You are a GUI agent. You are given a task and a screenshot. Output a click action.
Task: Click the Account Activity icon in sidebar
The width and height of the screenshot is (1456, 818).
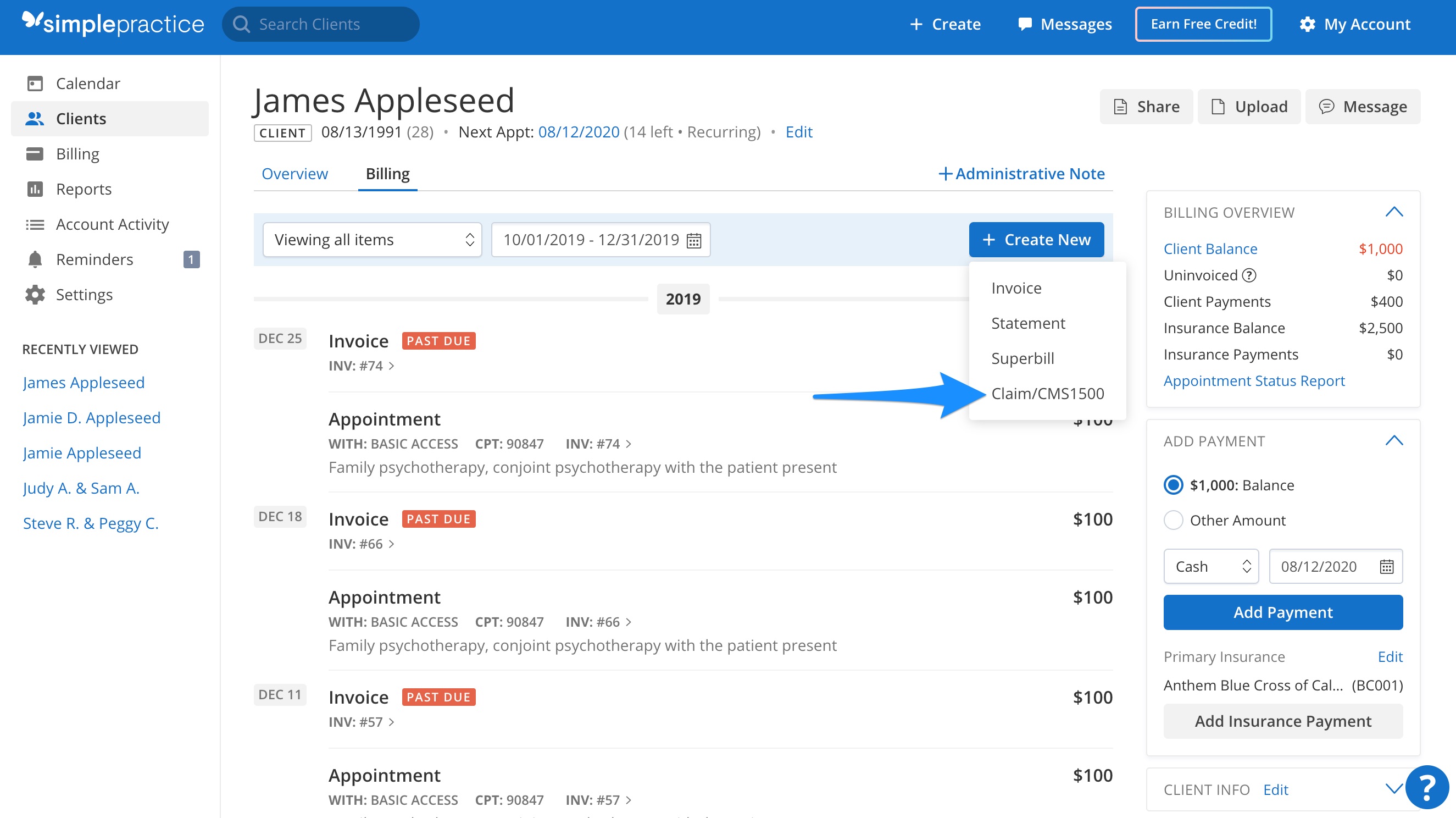coord(35,224)
